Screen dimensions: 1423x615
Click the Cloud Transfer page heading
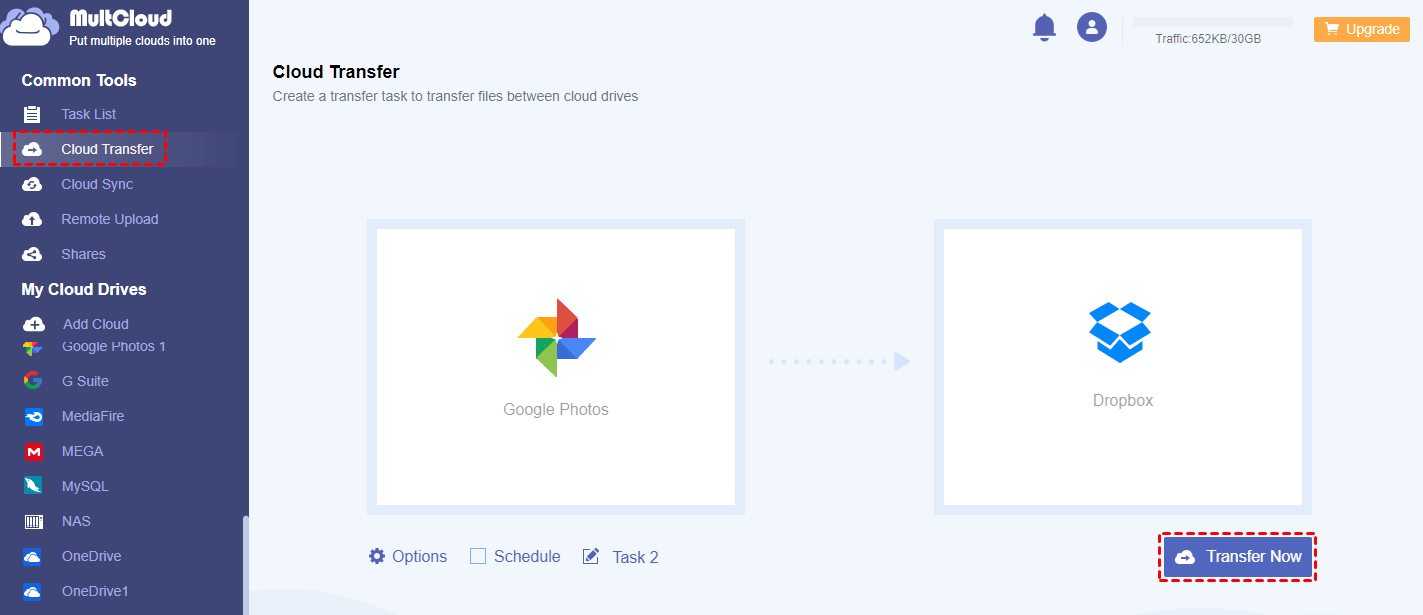336,72
